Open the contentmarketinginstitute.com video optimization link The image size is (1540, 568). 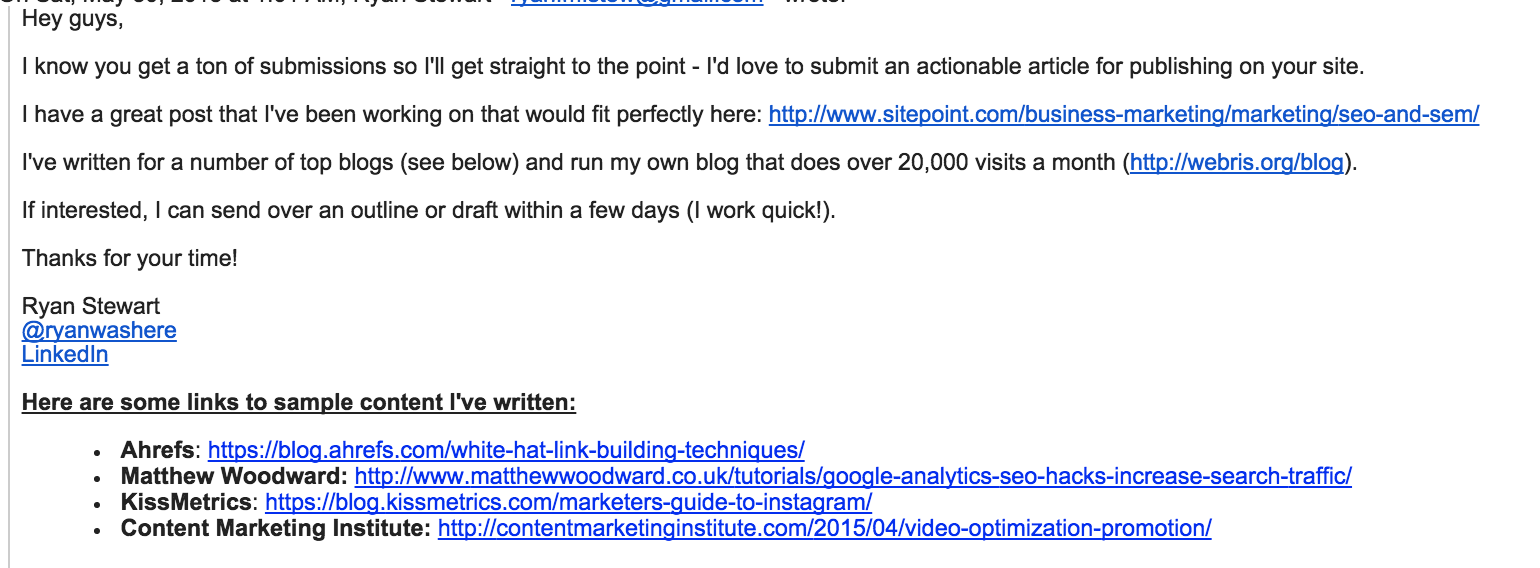[824, 528]
